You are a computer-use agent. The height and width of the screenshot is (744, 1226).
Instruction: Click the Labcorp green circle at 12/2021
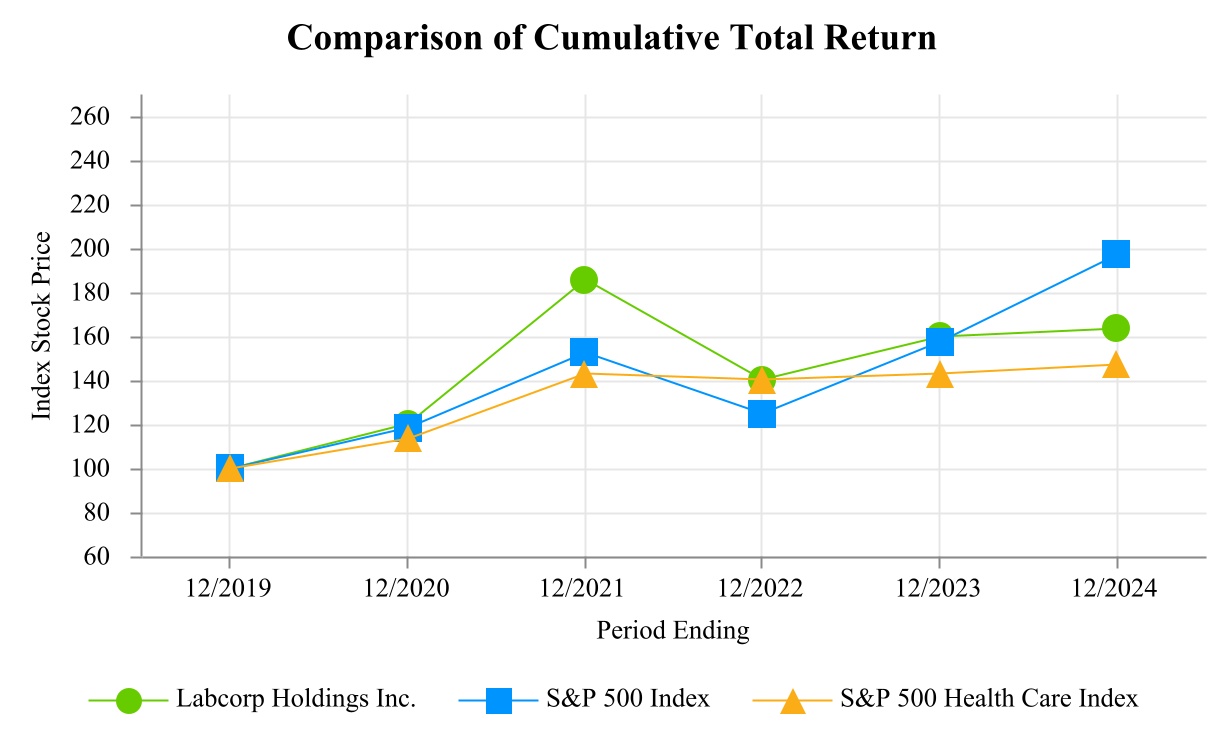pos(584,280)
